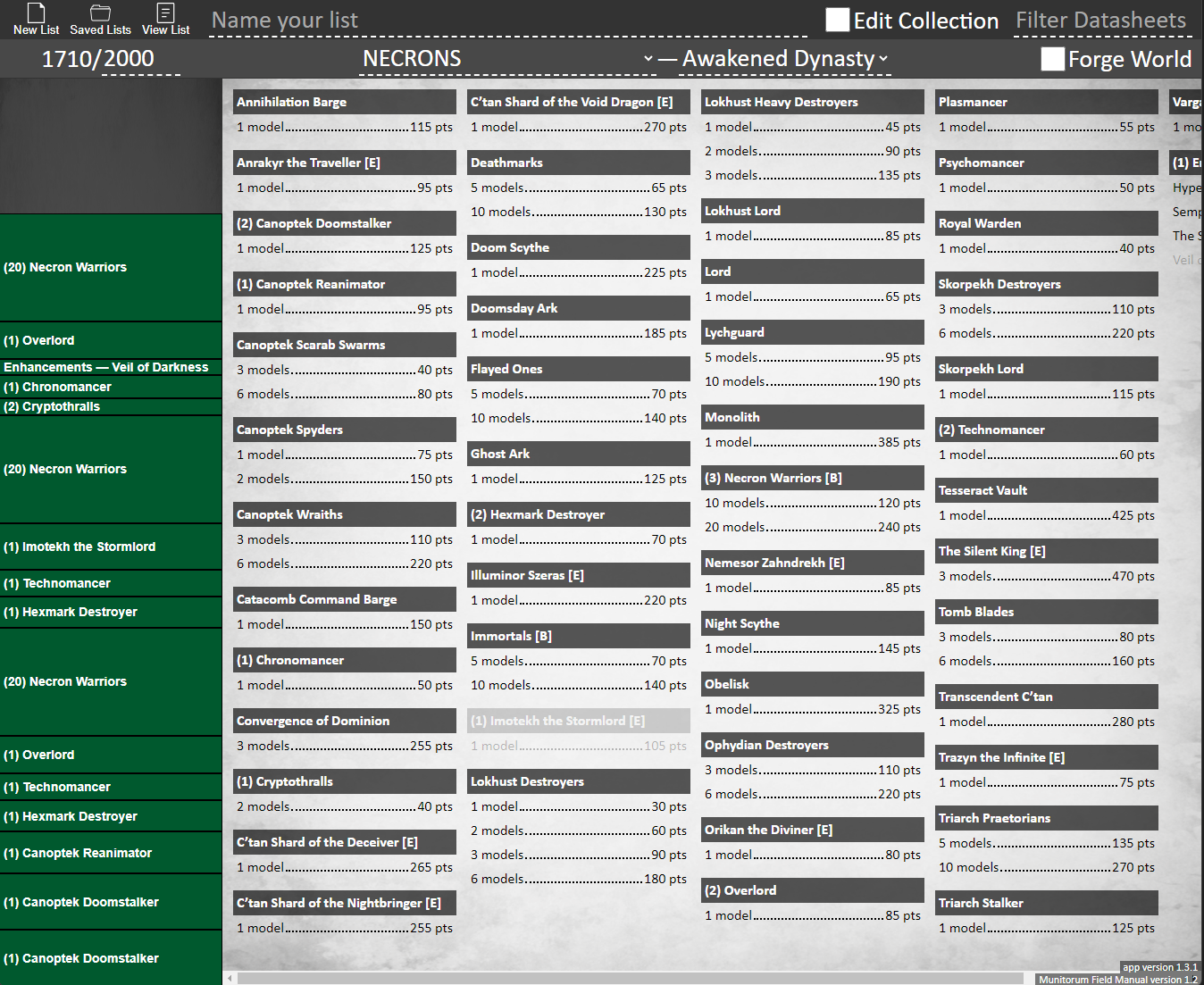The height and width of the screenshot is (985, 1204).
Task: Add Lychguard 10 models 190 pts
Action: (x=813, y=381)
